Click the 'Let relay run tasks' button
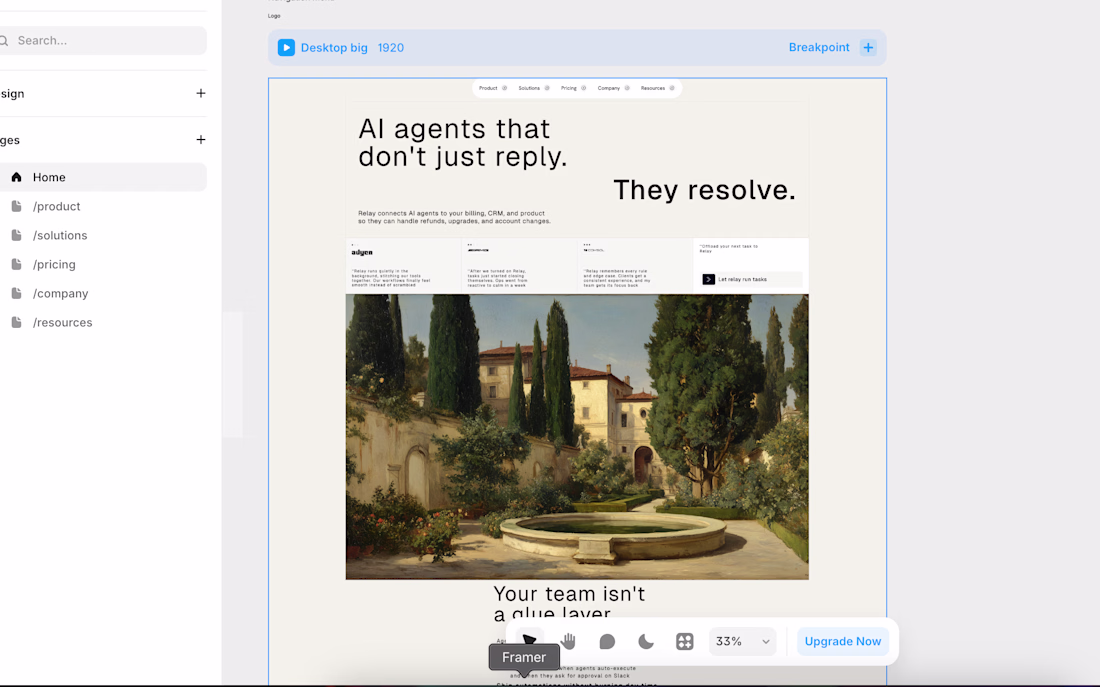Viewport: 1100px width, 687px height. tap(751, 279)
